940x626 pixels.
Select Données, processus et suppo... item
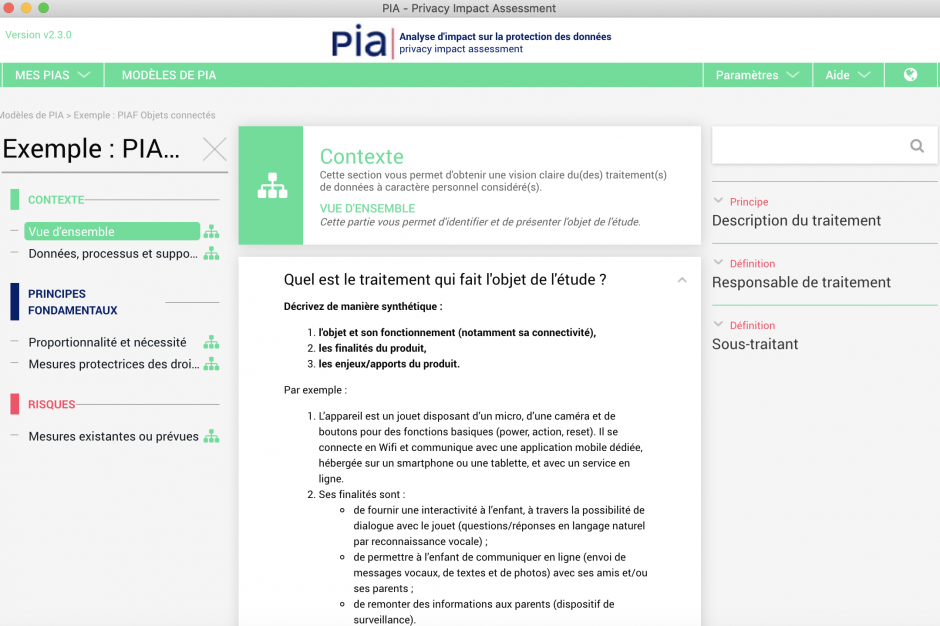pyautogui.click(x=113, y=254)
